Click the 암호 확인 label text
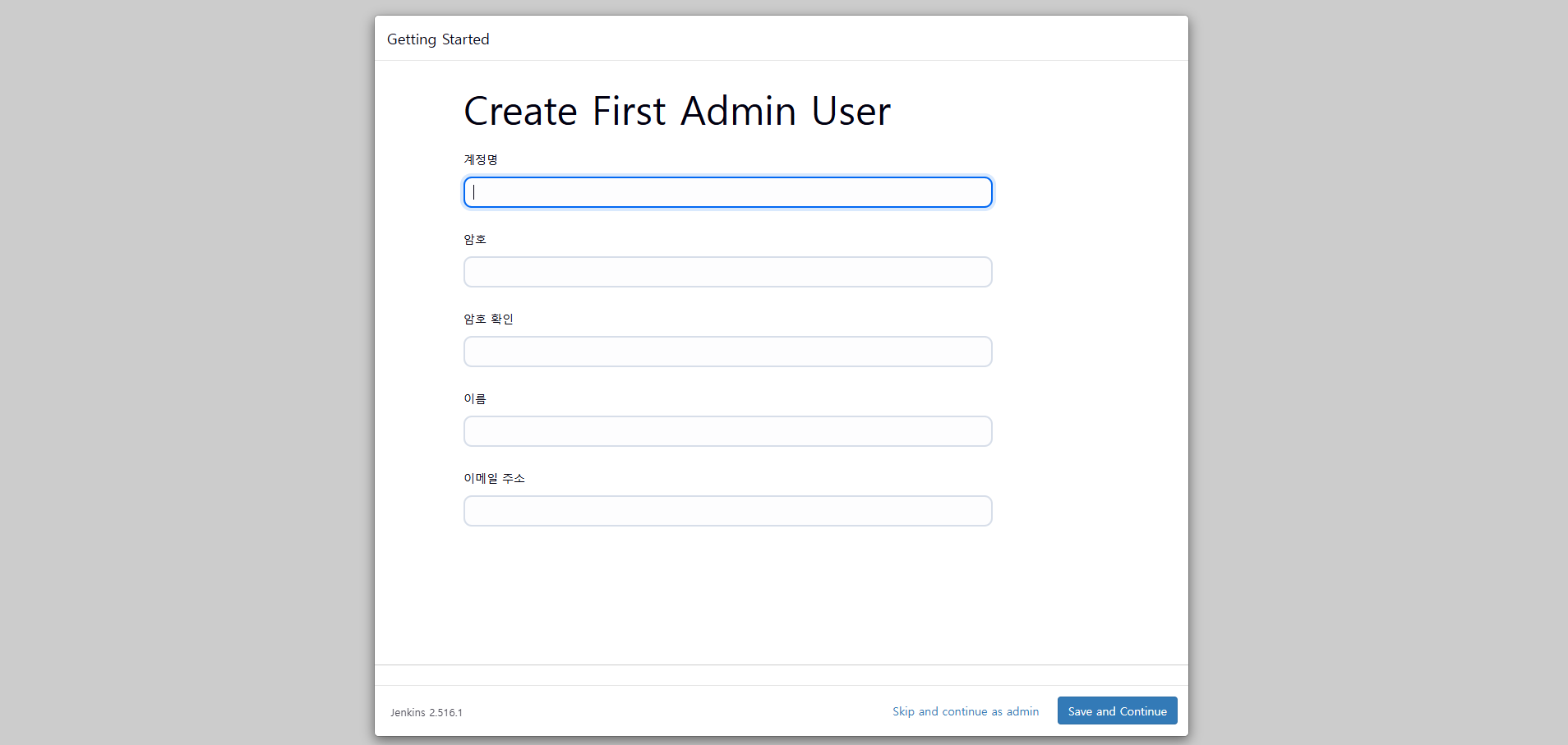Viewport: 1568px width, 745px height. click(x=488, y=319)
